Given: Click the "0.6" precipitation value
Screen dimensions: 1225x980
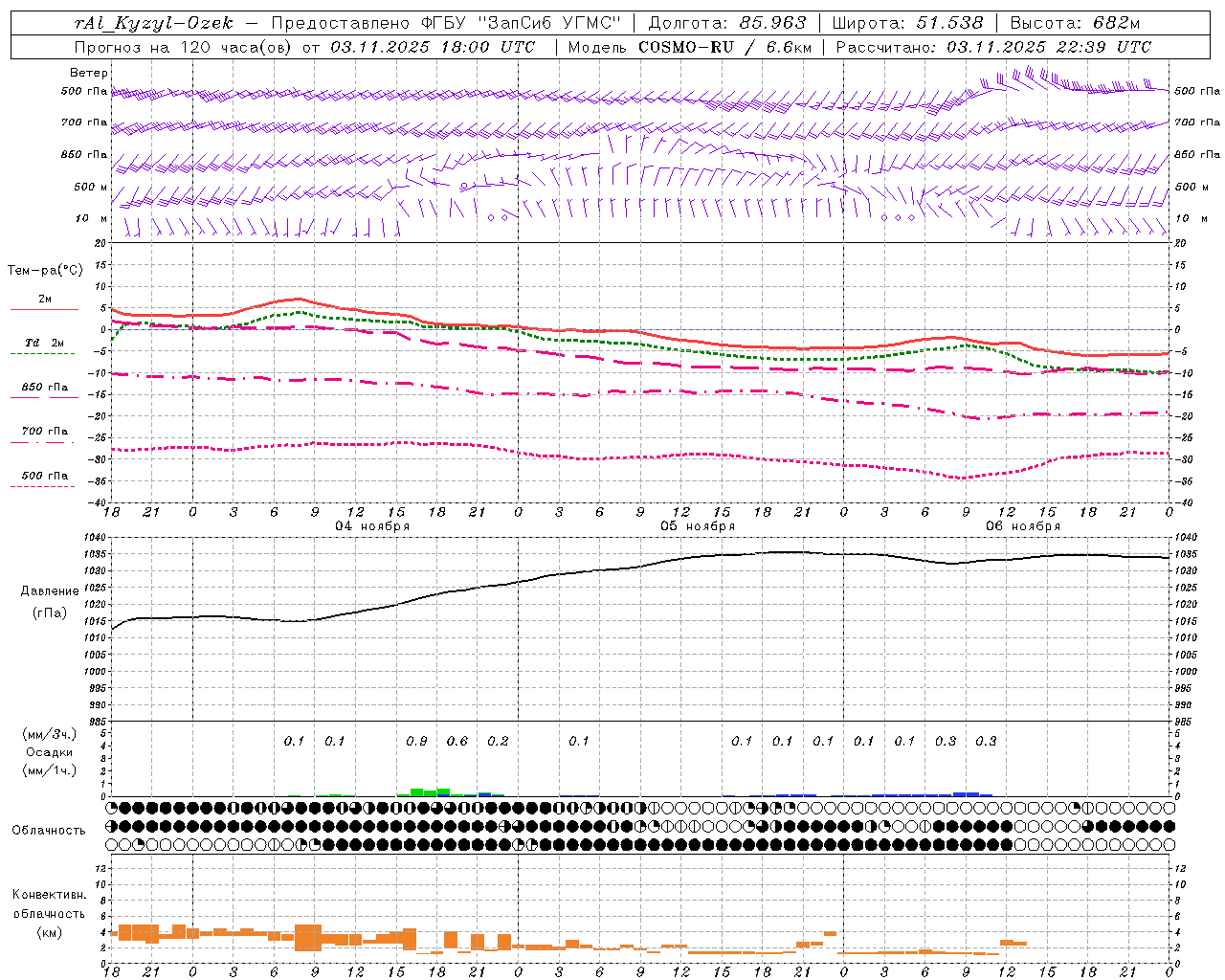Looking at the screenshot, I should [457, 741].
